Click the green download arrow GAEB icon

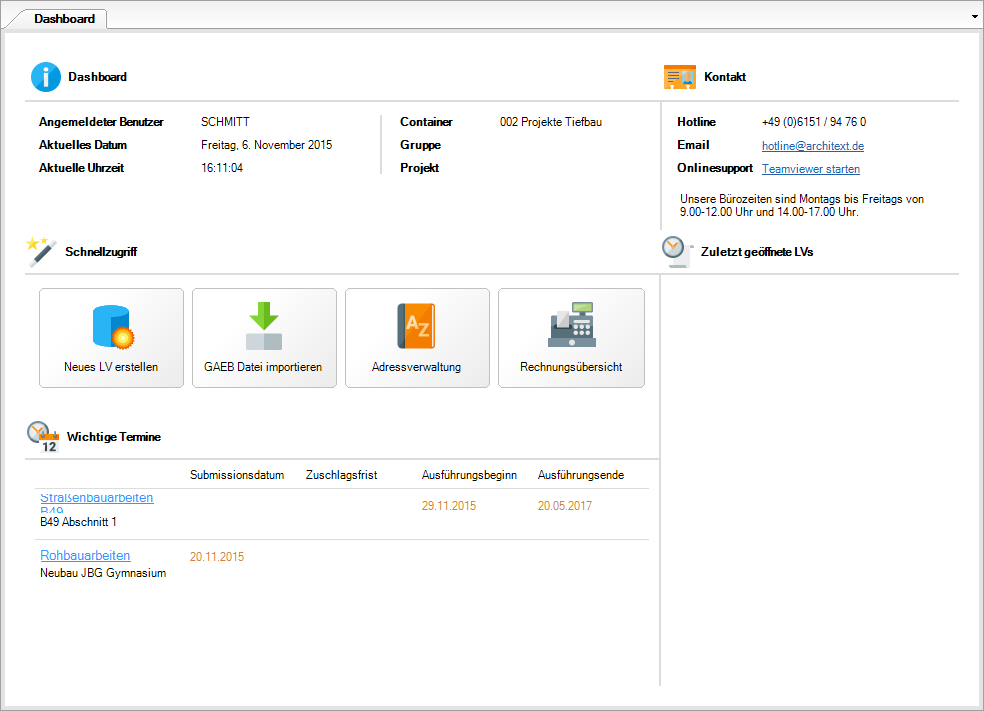point(264,326)
